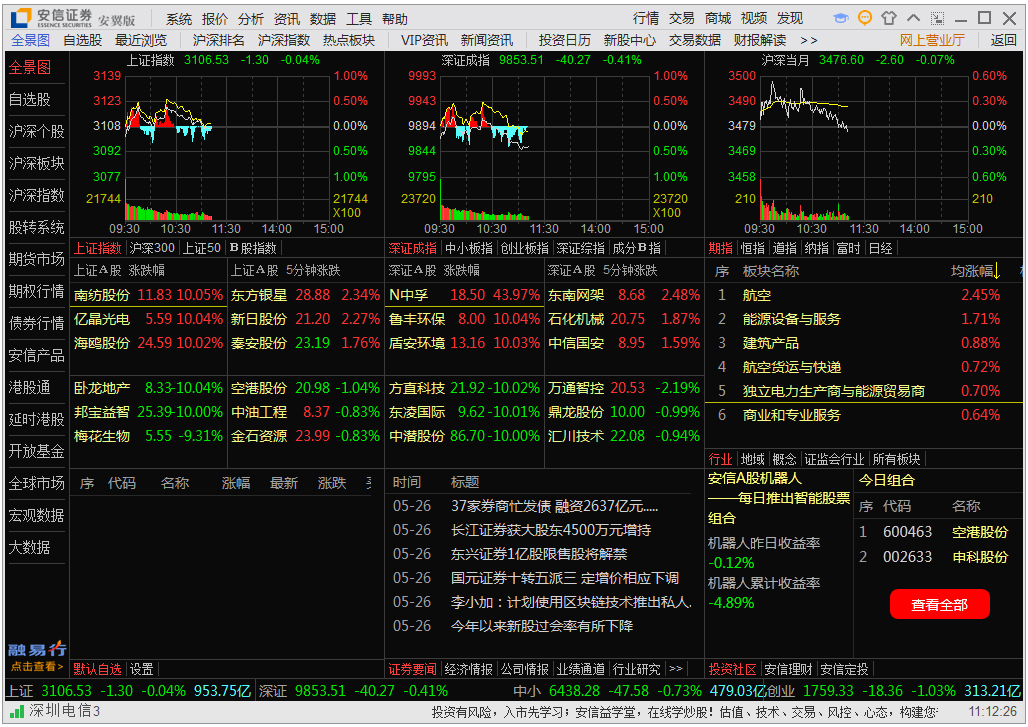Open the 视频 section
This screenshot has height=727, width=1028.
click(x=754, y=18)
